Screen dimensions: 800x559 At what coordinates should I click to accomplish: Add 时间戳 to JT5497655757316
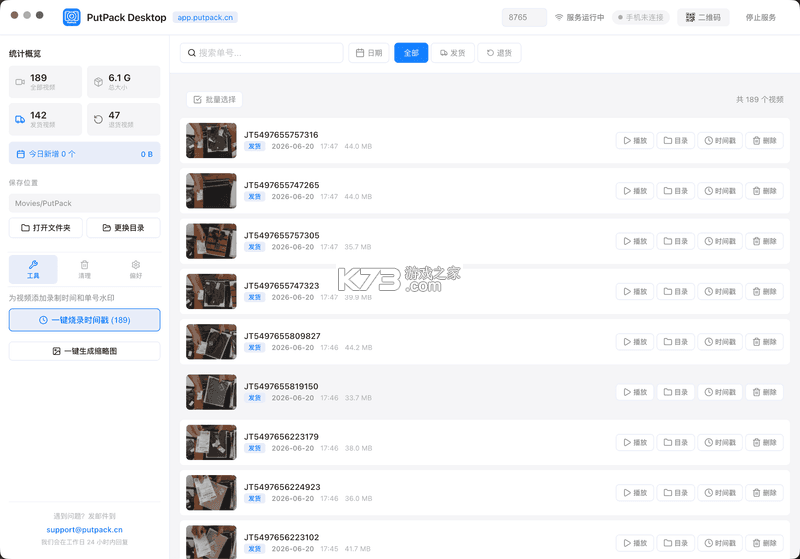pos(720,140)
